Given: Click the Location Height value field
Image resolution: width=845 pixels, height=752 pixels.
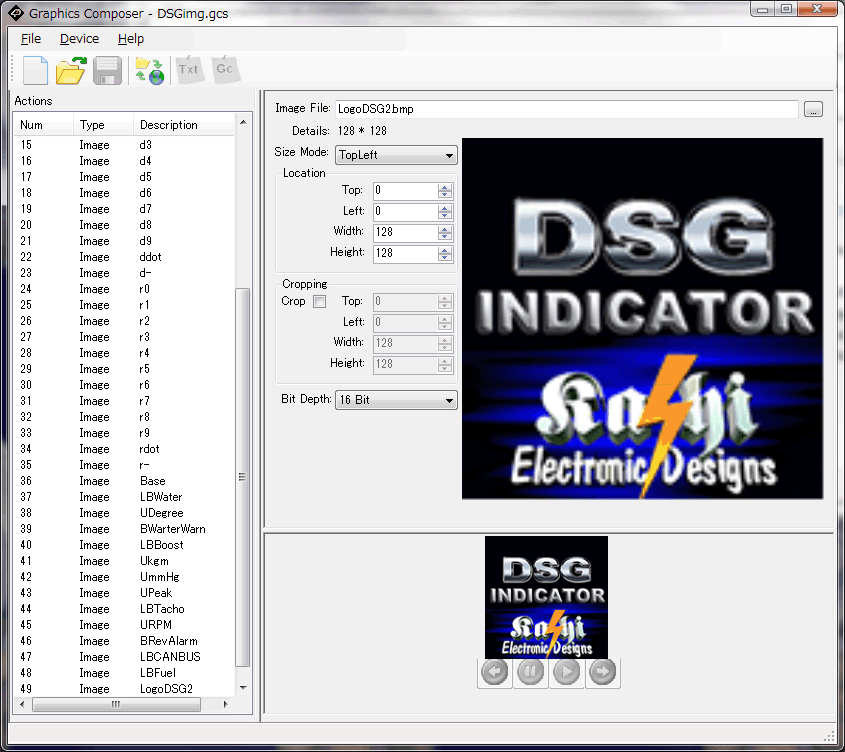Looking at the screenshot, I should pyautogui.click(x=405, y=253).
